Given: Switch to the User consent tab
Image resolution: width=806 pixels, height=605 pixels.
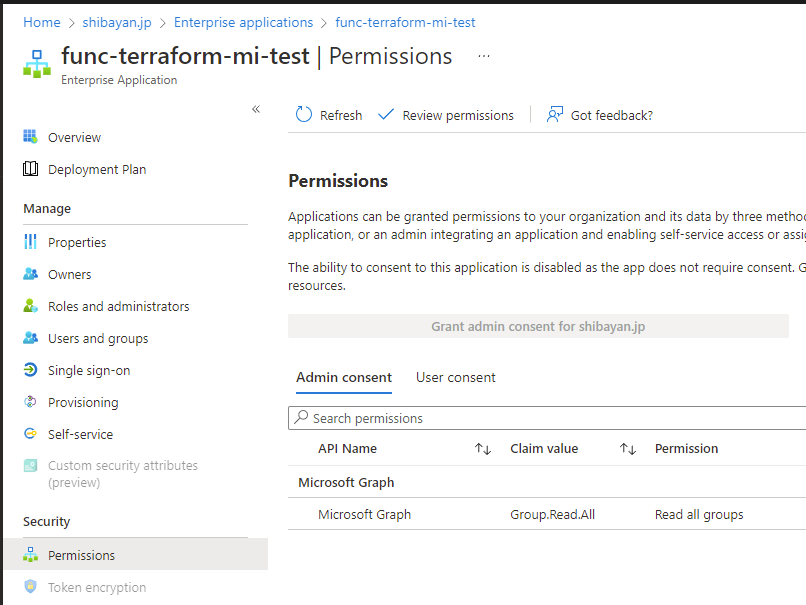Looking at the screenshot, I should click(x=455, y=378).
